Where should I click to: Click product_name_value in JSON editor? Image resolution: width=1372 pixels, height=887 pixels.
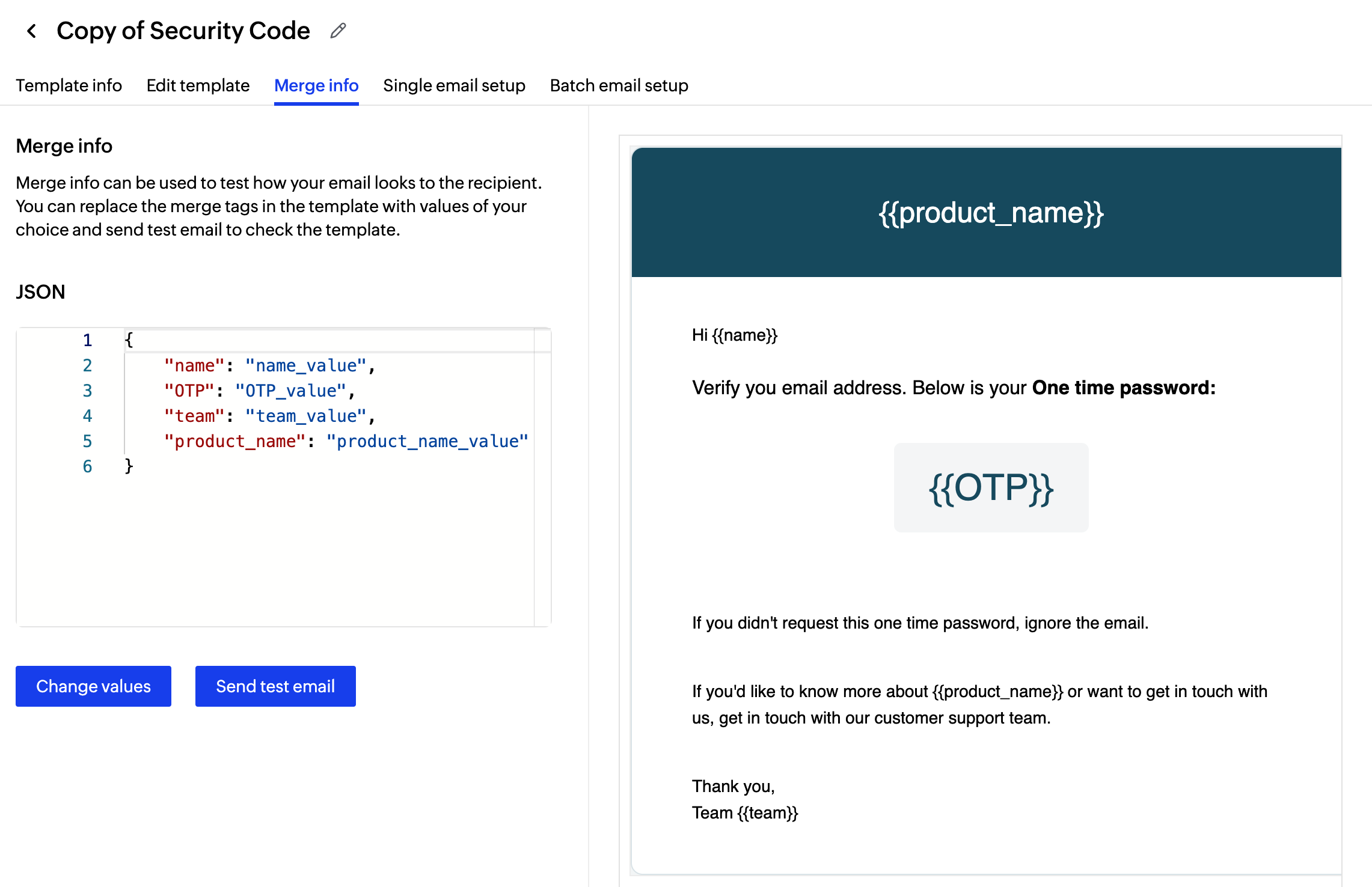(427, 441)
